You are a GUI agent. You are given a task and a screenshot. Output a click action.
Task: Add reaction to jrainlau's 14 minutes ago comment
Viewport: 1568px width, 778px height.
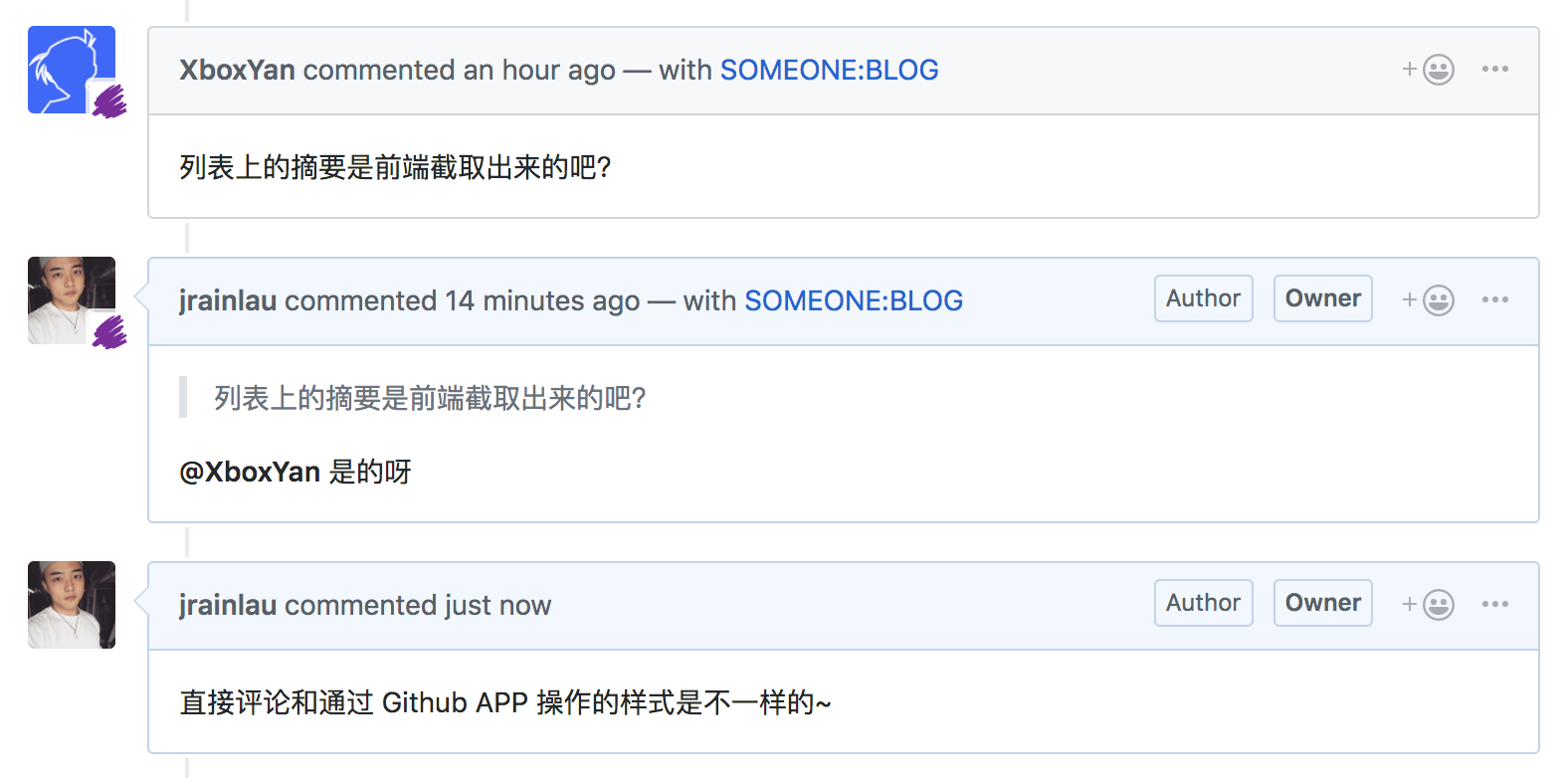pos(1428,300)
